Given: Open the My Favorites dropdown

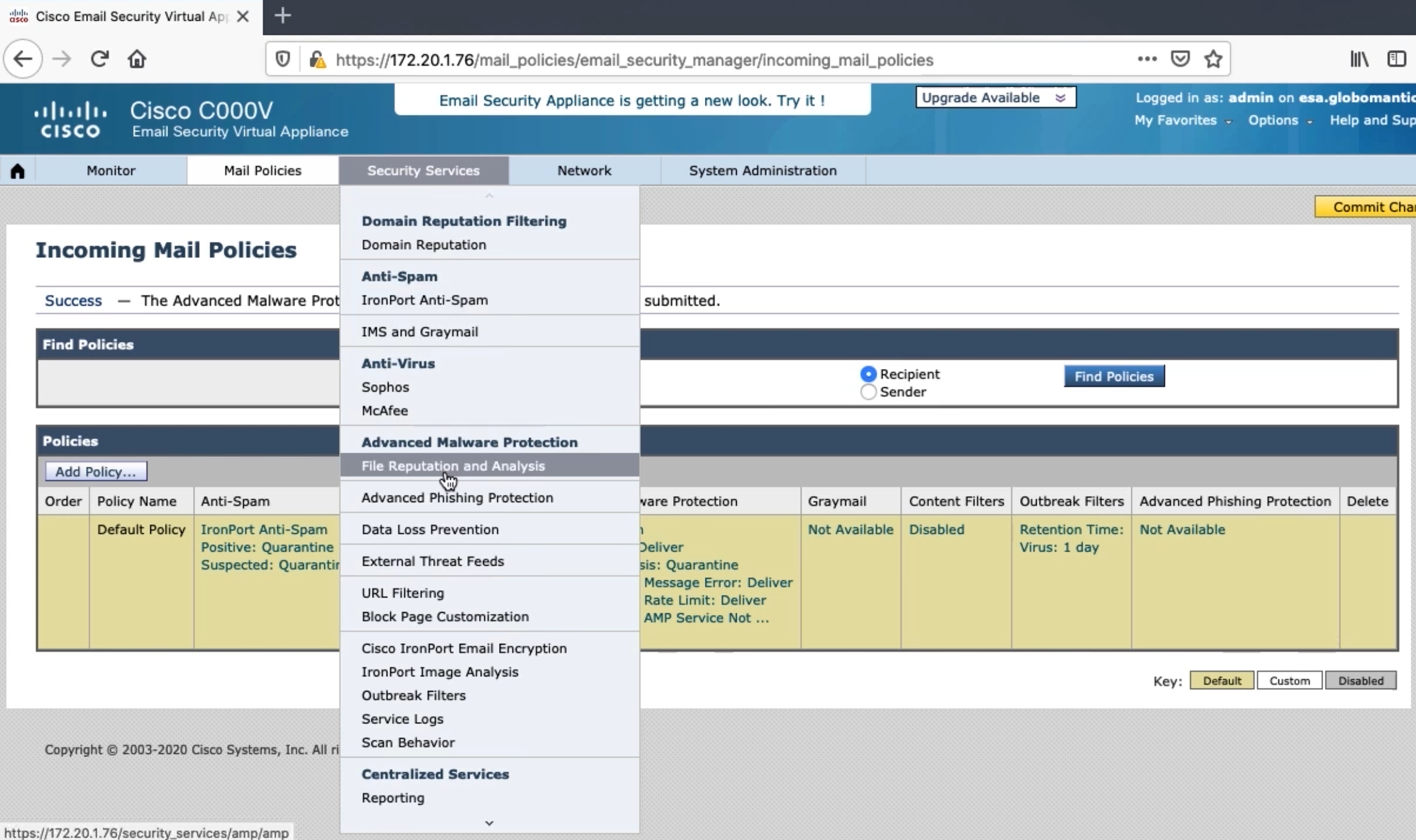Looking at the screenshot, I should pos(1182,120).
